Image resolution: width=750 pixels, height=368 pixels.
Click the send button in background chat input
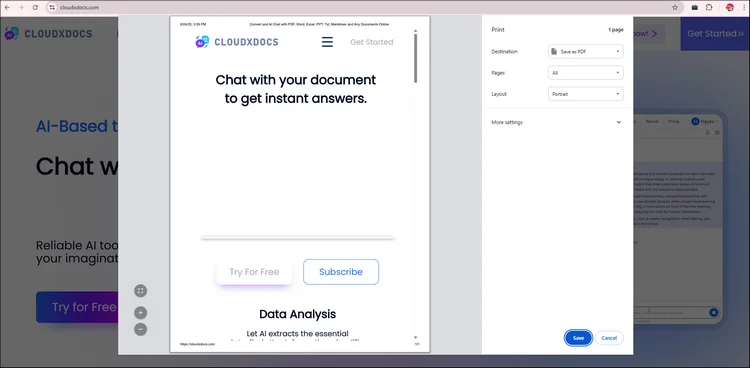(714, 312)
